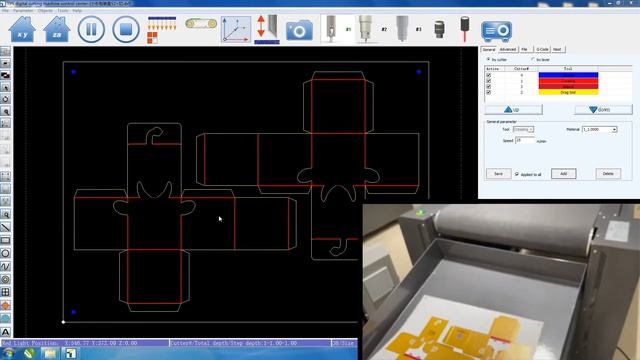Click the red laser pointer tool icon
This screenshot has height=360, width=640.
[464, 29]
